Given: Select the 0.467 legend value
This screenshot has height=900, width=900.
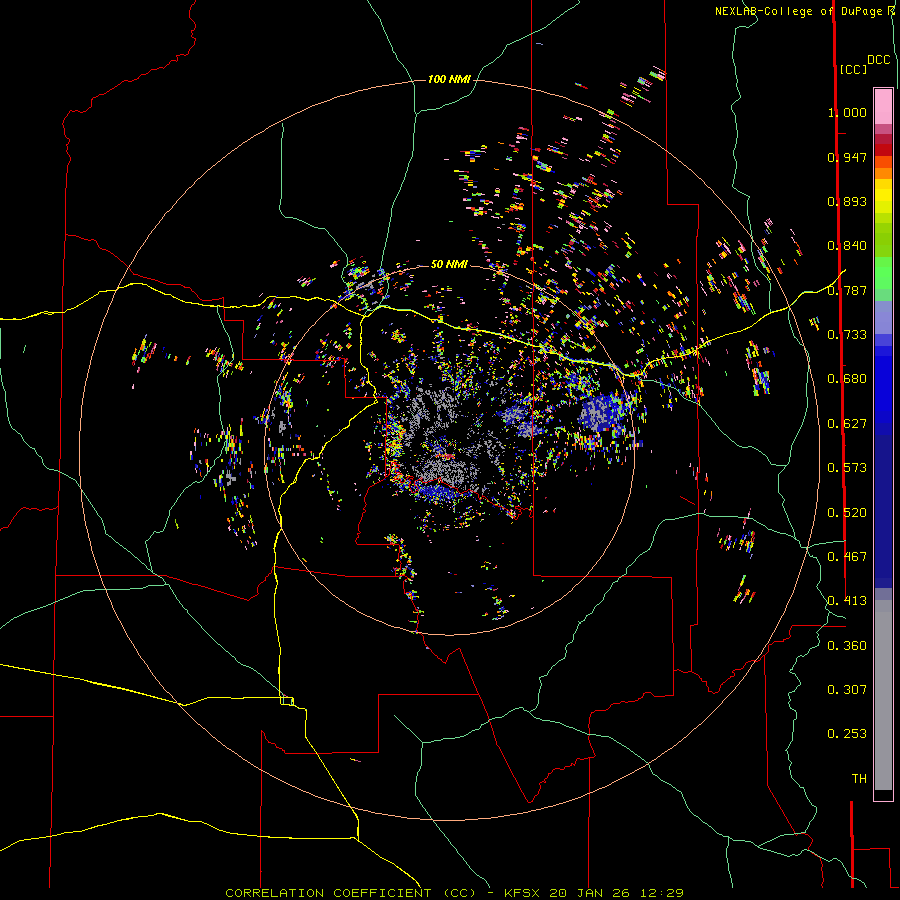Looking at the screenshot, I should pos(847,557).
